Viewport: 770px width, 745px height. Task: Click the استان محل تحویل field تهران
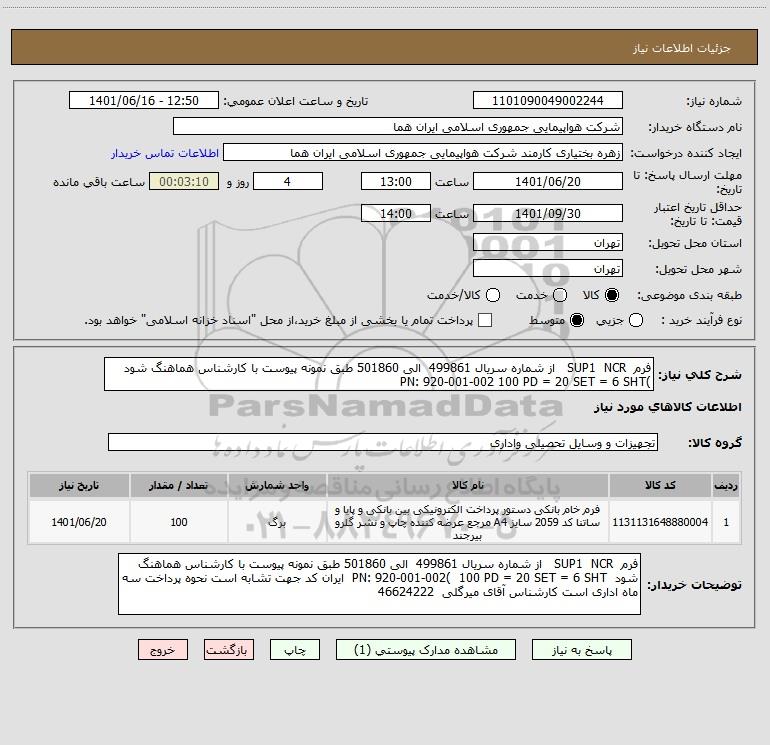pyautogui.click(x=548, y=243)
